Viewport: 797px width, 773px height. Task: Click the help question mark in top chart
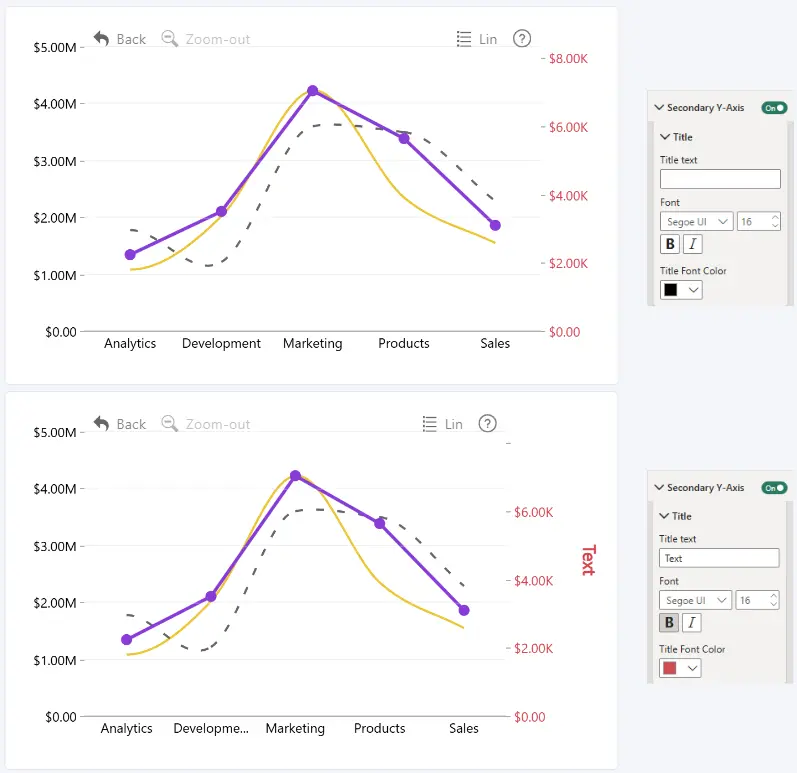click(x=522, y=39)
